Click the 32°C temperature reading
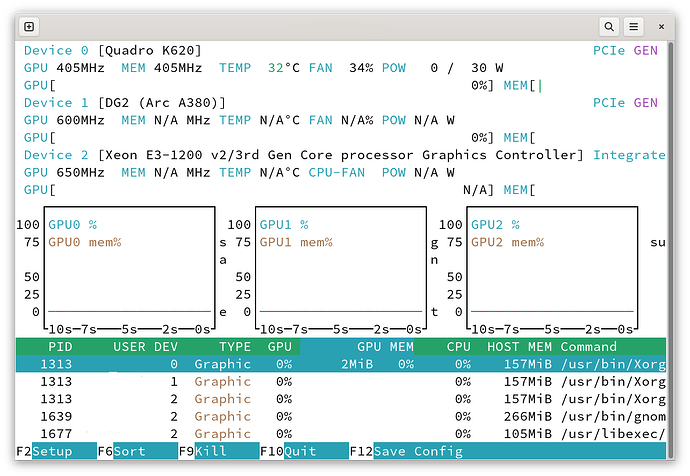Screen dimensions: 690x476 (283, 68)
